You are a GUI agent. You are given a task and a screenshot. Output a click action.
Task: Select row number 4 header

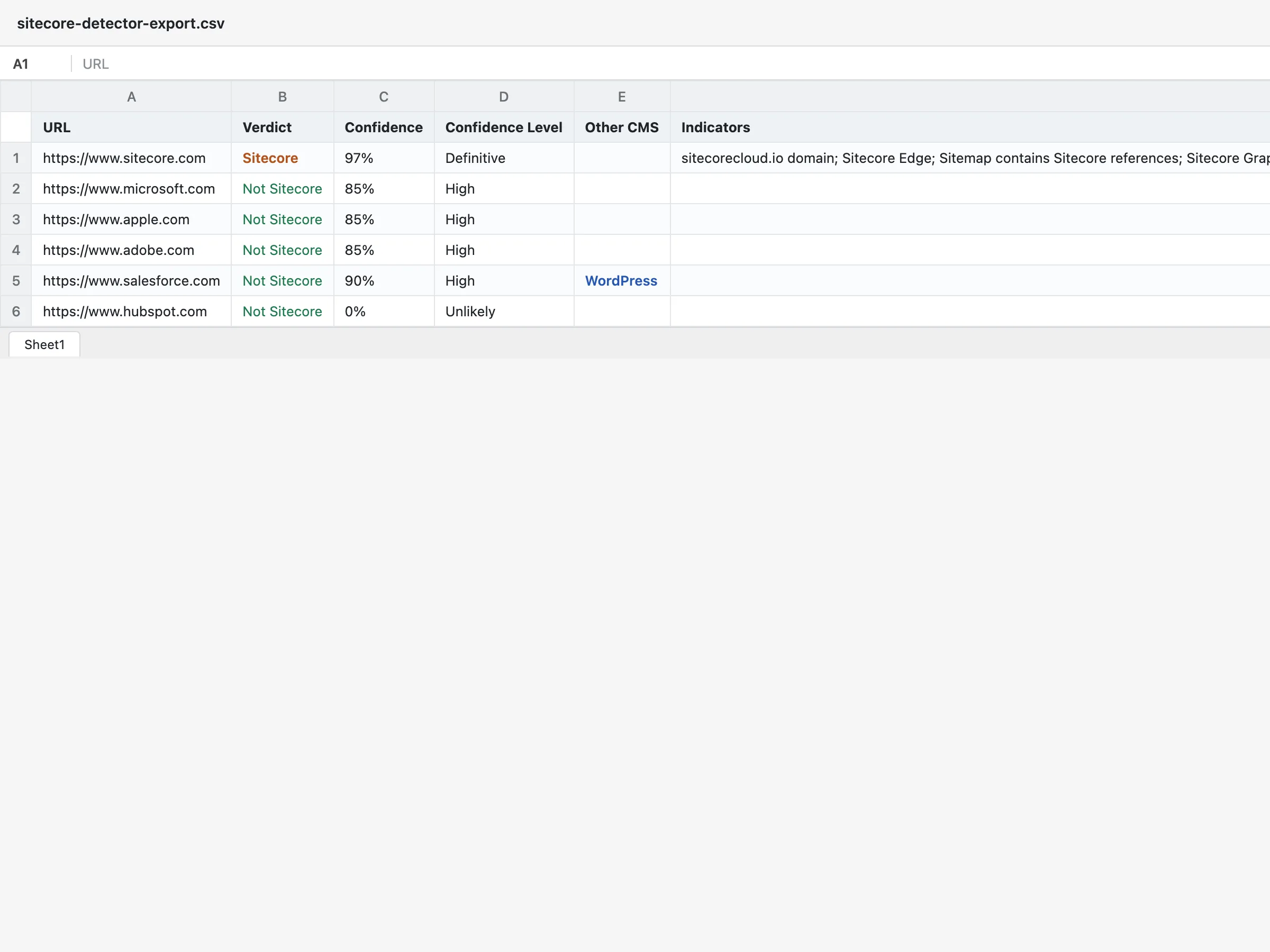click(16, 250)
